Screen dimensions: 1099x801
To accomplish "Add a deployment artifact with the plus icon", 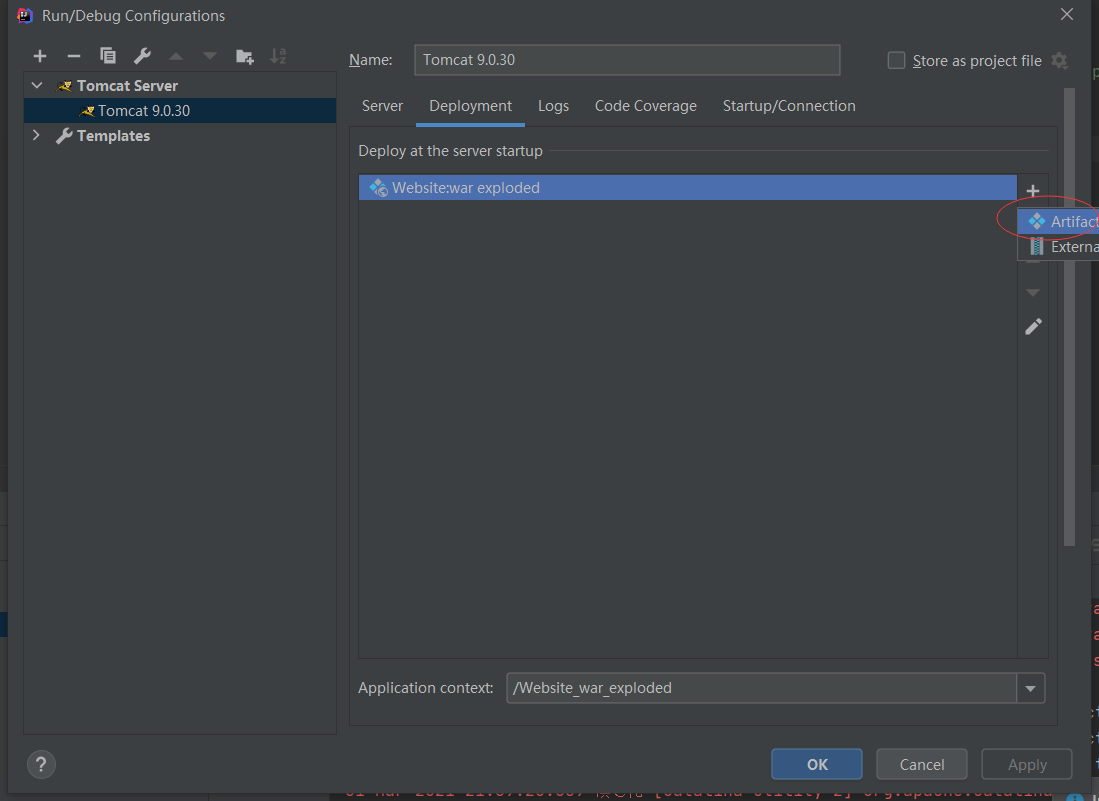I will point(1033,190).
